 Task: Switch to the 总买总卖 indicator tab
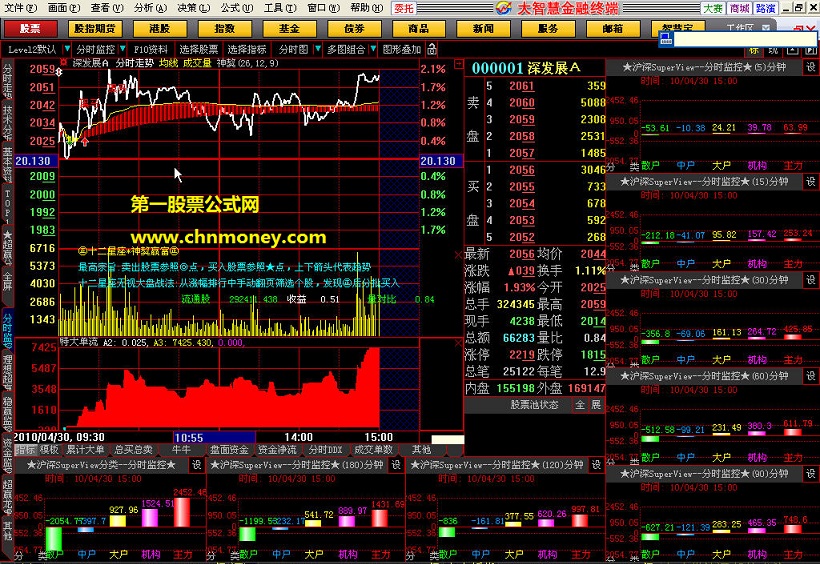[133, 449]
